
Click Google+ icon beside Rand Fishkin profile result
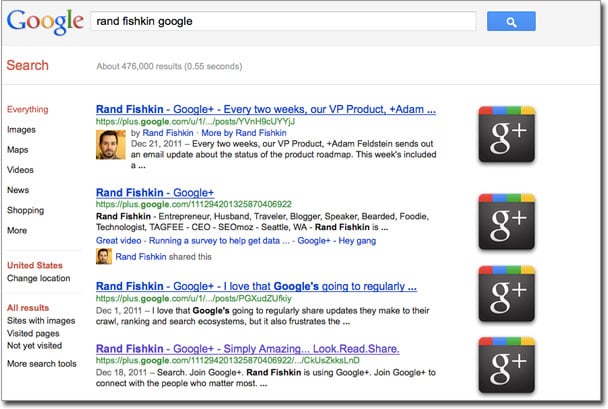[507, 221]
